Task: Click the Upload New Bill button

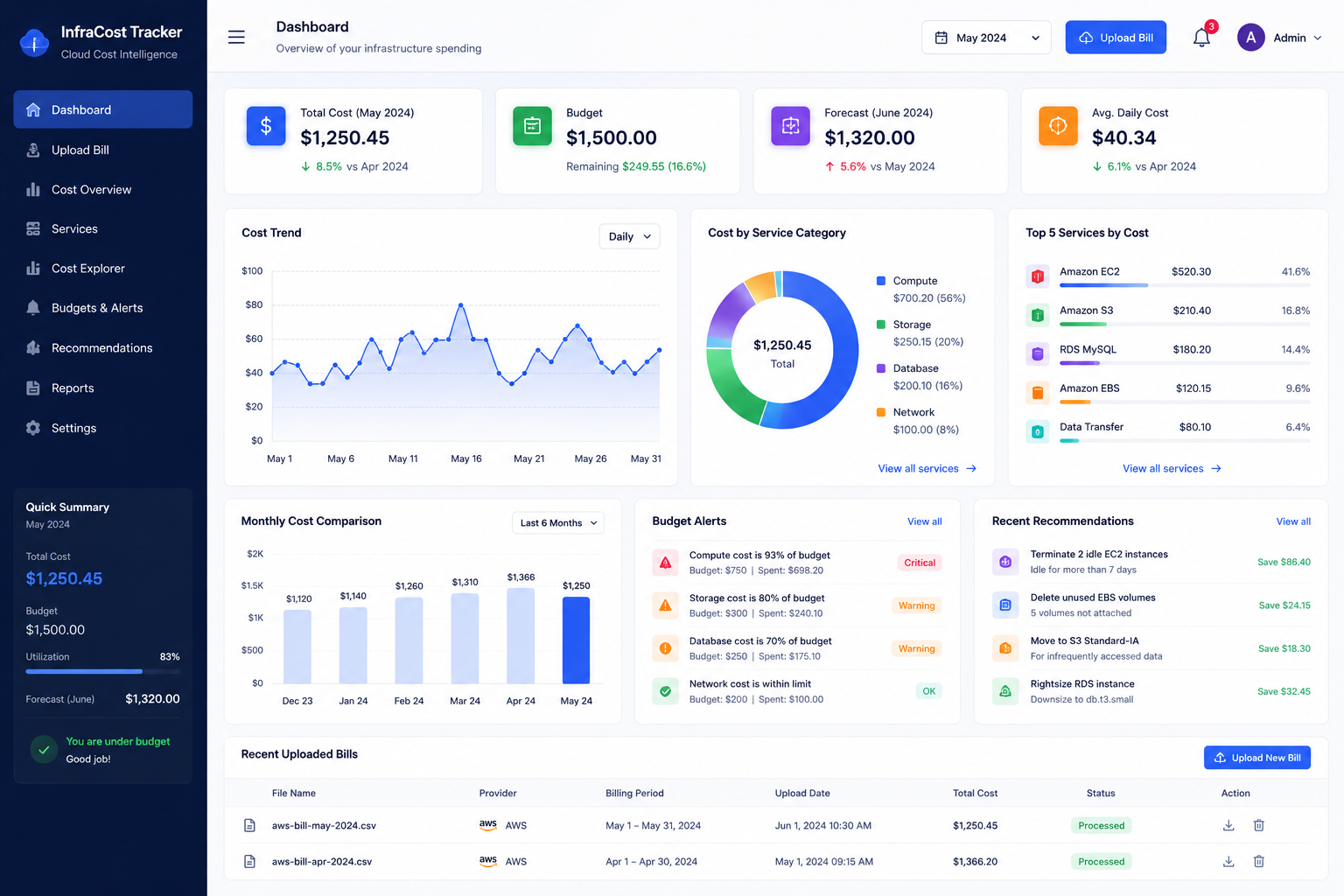Action: pyautogui.click(x=1257, y=758)
